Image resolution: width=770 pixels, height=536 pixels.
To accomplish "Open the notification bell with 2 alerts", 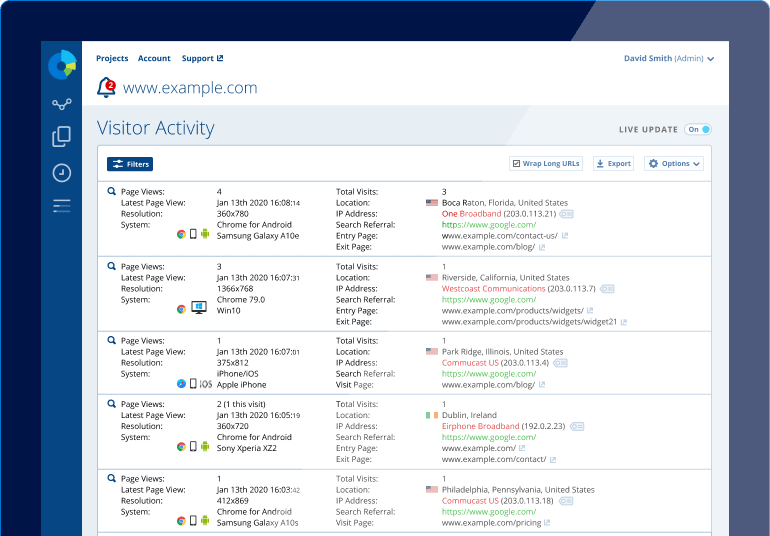I will tap(106, 87).
